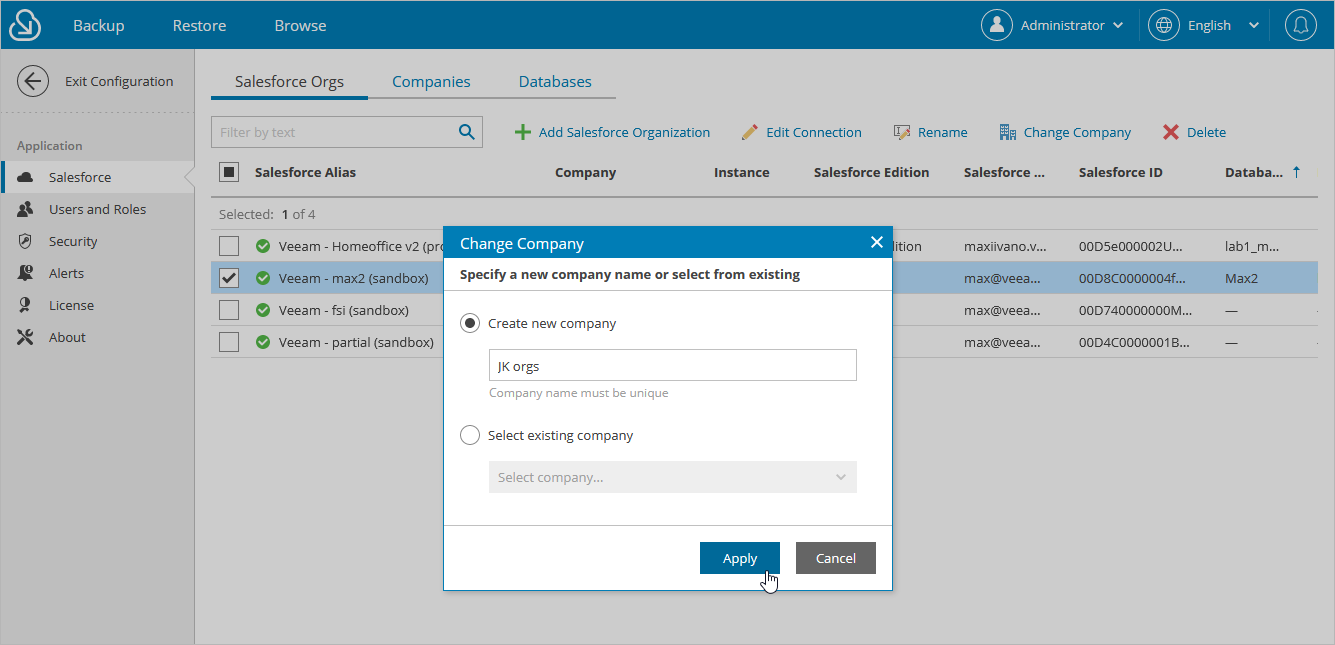Focus the company name field with JK orgs
This screenshot has width=1335, height=645.
pos(673,365)
